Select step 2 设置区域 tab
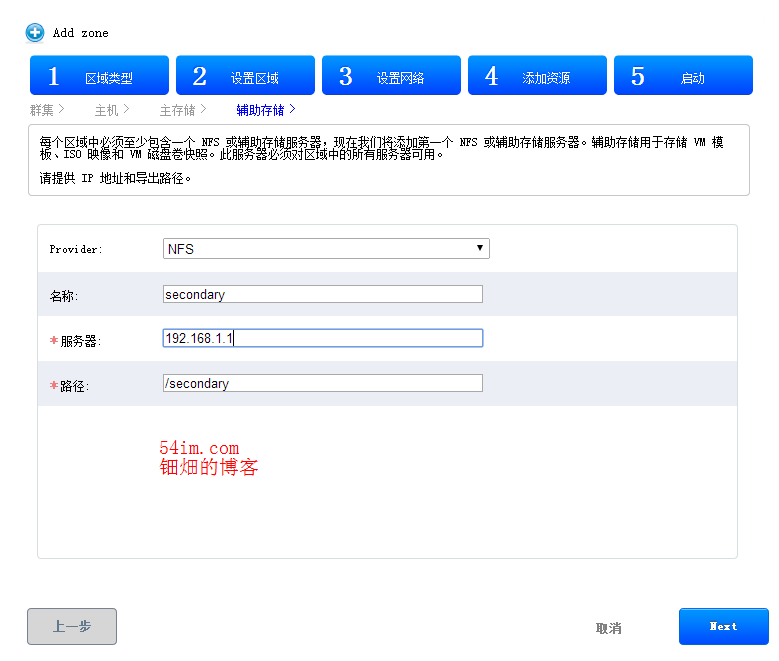This screenshot has width=779, height=661. point(245,76)
